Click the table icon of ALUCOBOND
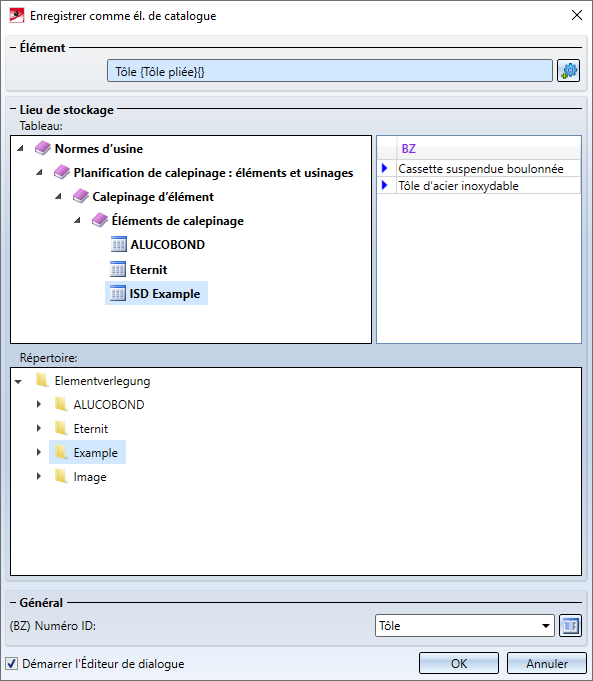The width and height of the screenshot is (593, 681). pos(118,245)
